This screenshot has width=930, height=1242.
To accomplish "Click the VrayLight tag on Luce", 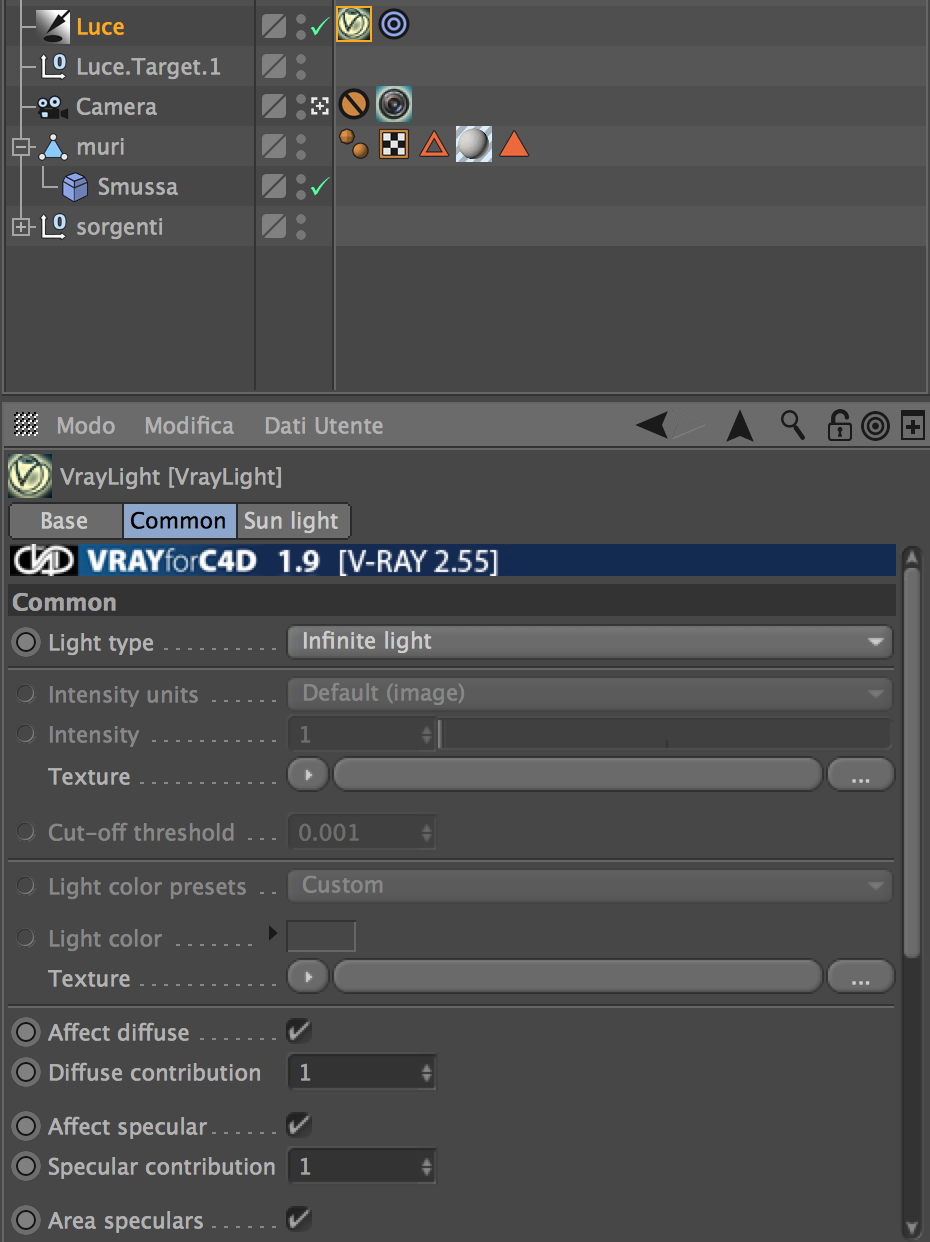I will pyautogui.click(x=354, y=24).
